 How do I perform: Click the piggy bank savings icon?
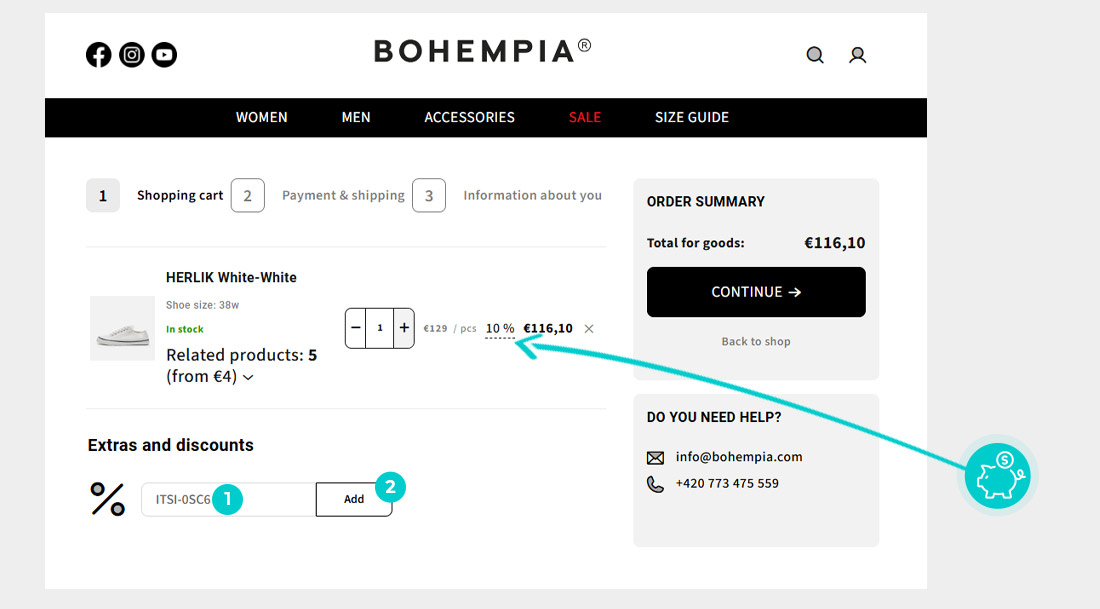click(998, 475)
